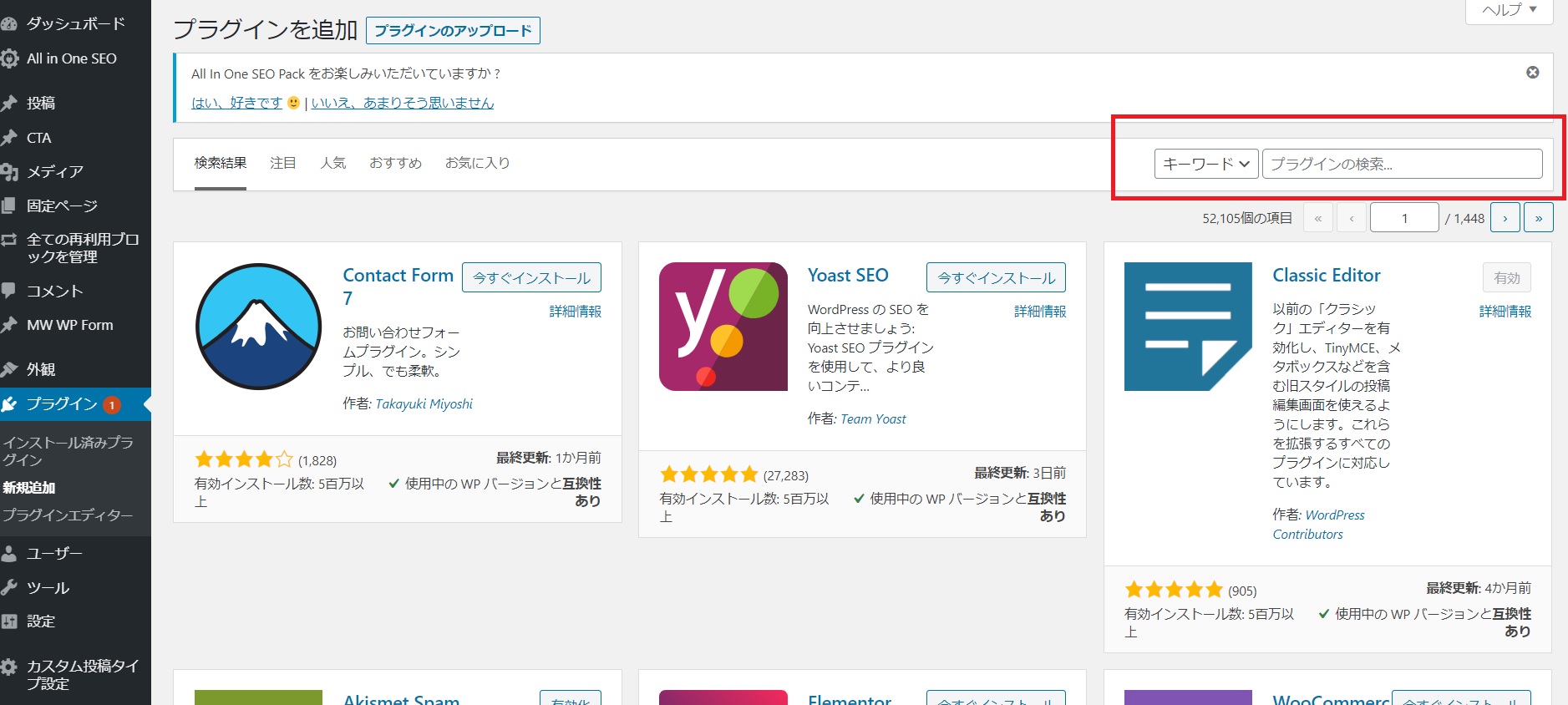
Task: Expand the Help panel at top right
Action: (1509, 10)
